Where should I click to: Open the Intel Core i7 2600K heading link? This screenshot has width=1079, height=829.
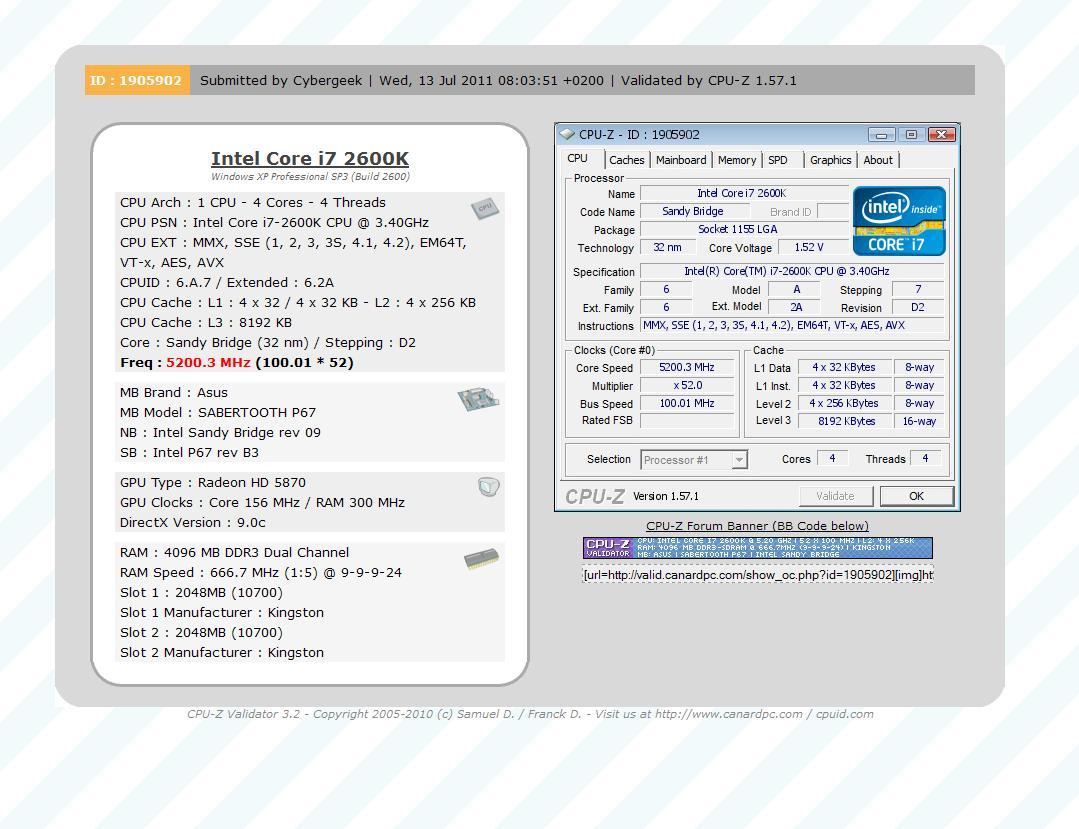310,158
